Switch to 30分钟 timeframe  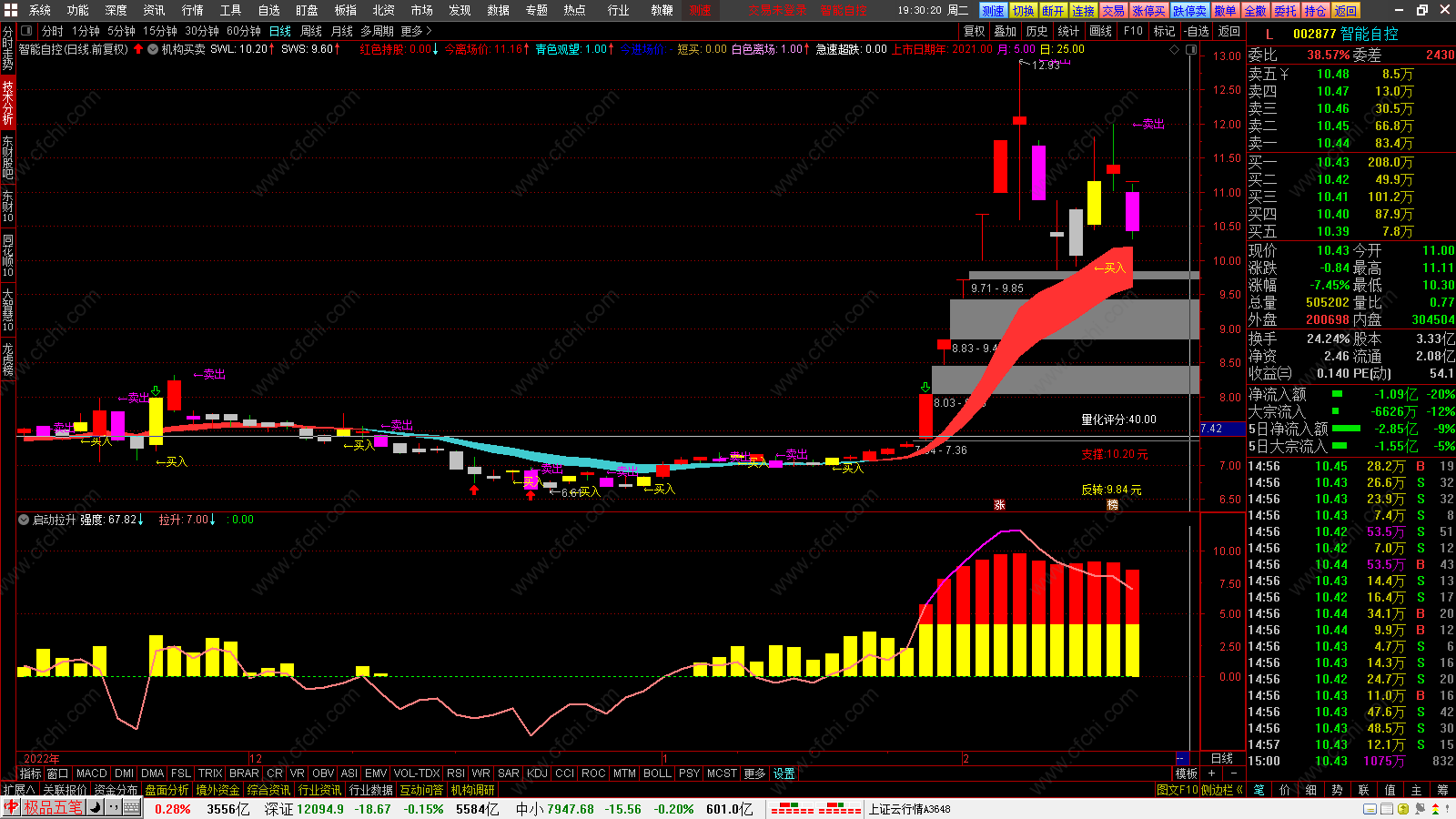pyautogui.click(x=202, y=31)
